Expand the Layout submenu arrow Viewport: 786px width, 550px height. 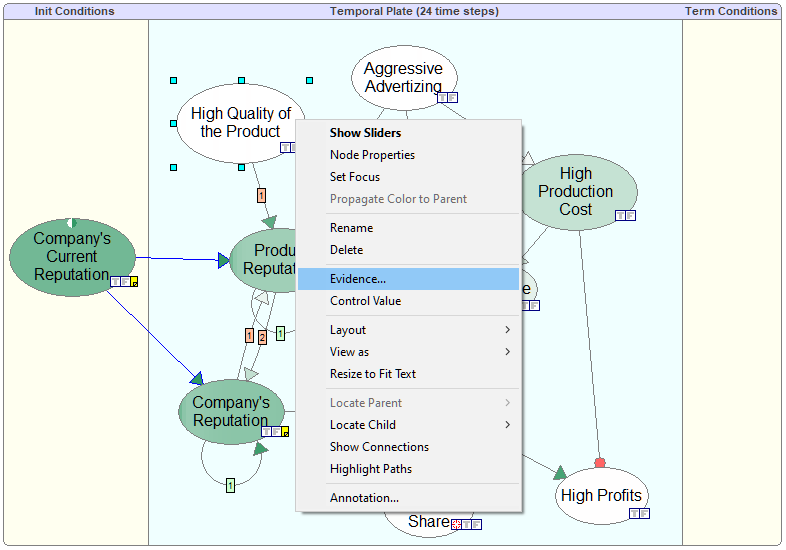[x=507, y=330]
